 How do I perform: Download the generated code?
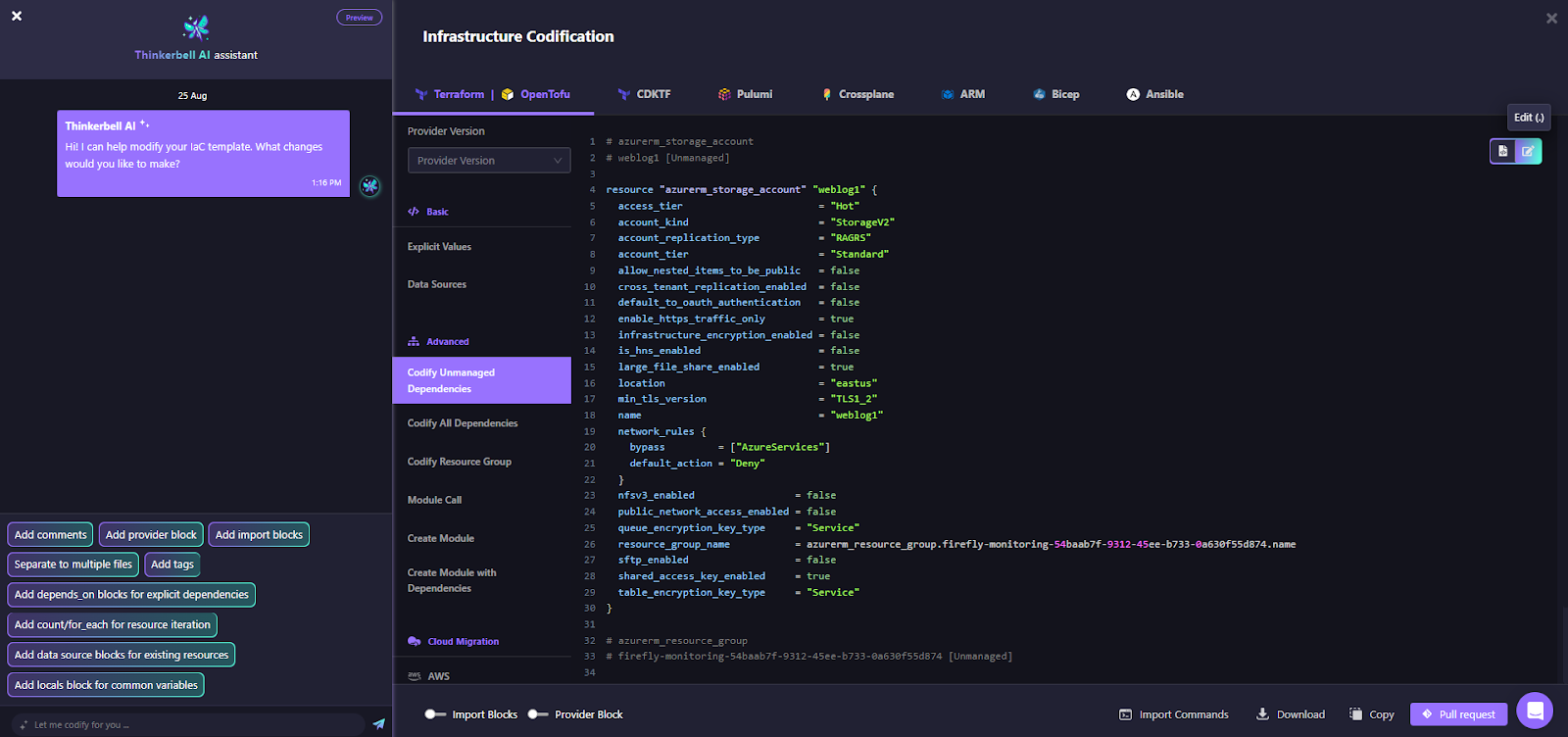point(1291,714)
